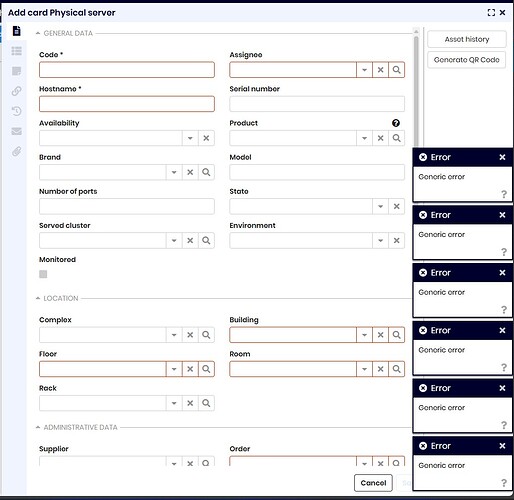Search for a Floor
This screenshot has width=514, height=500.
[206, 369]
